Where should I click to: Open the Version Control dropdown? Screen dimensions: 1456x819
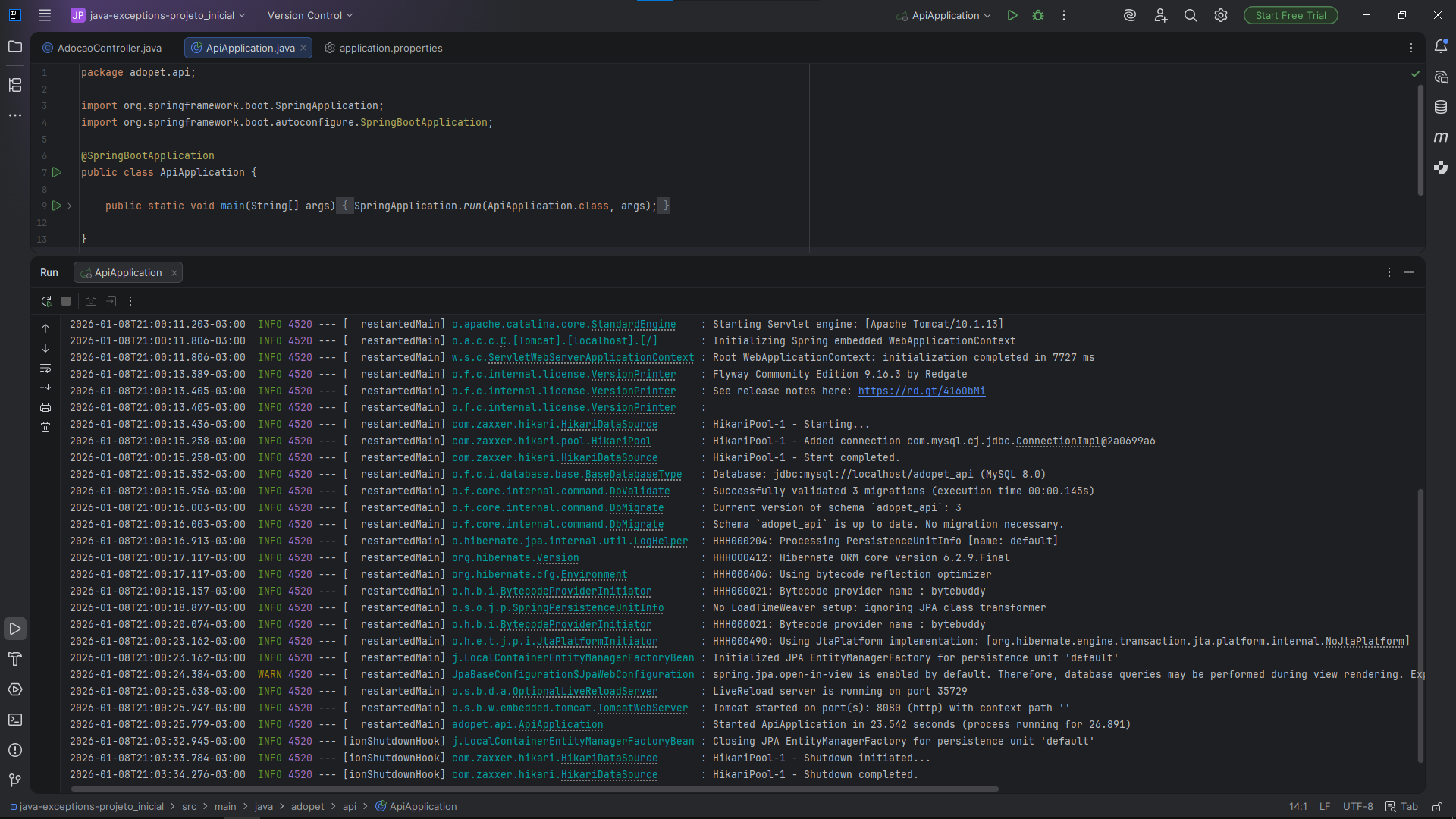coord(309,15)
